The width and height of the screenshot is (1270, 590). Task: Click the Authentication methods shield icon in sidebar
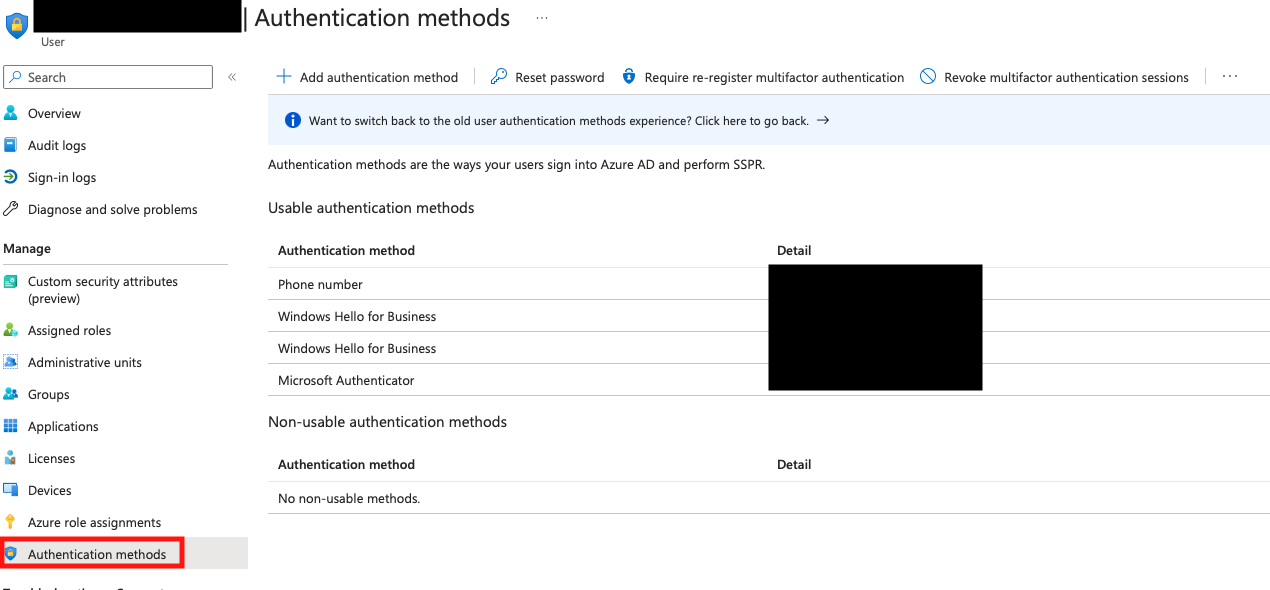[x=11, y=554]
